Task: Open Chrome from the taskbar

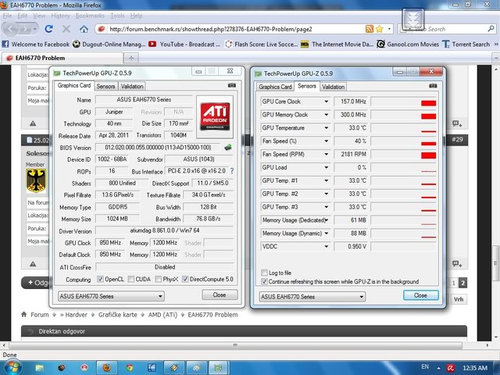Action: coord(129,368)
